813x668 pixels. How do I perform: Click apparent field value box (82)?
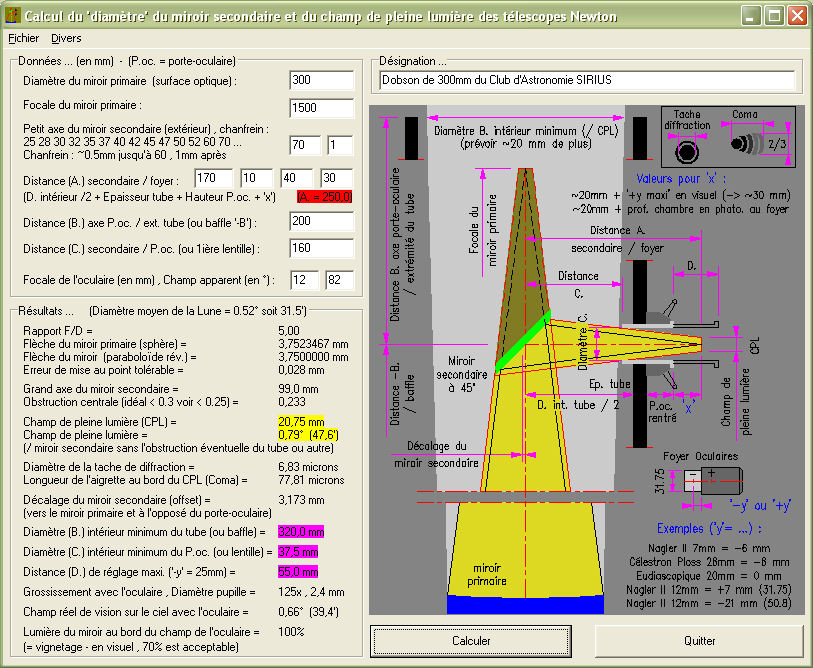[340, 280]
